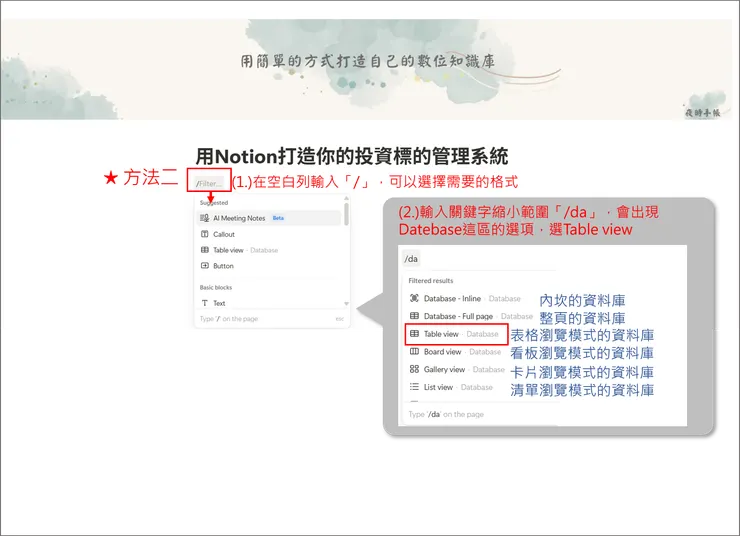Screen dimensions: 740x536
Task: Pick Button from the Suggested list
Action: point(268,266)
